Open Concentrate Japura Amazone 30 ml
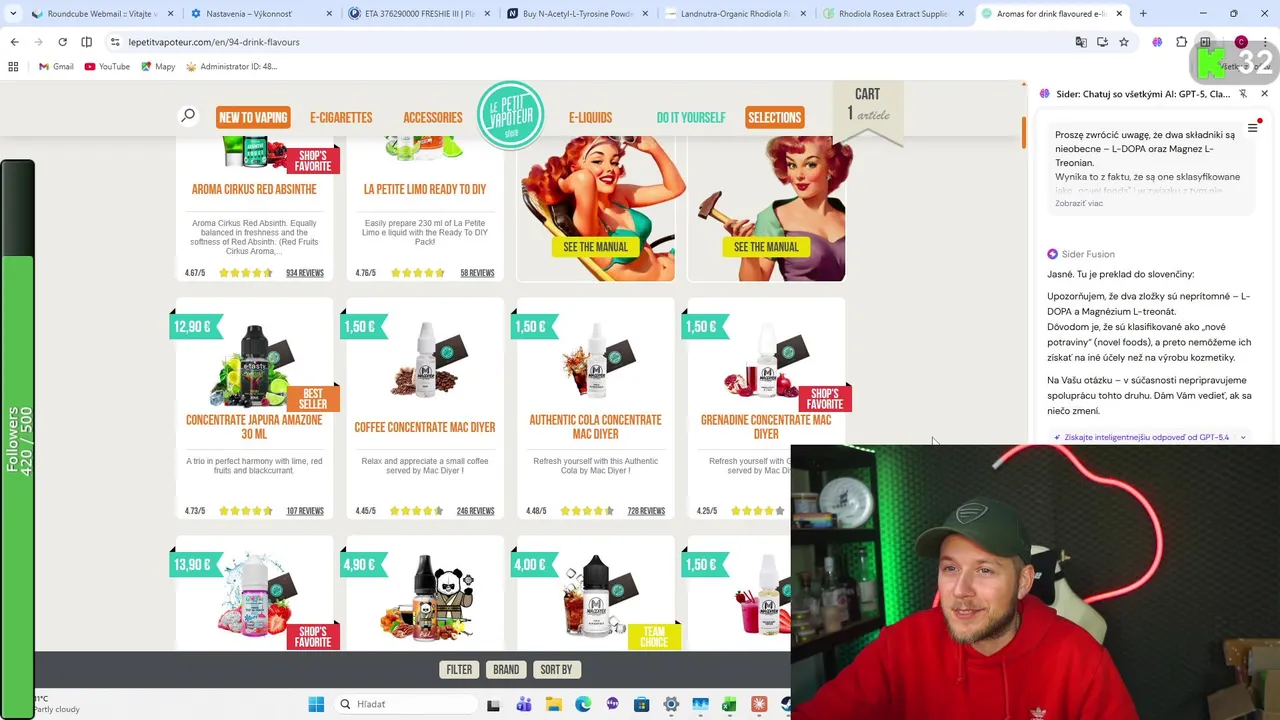 (254, 427)
